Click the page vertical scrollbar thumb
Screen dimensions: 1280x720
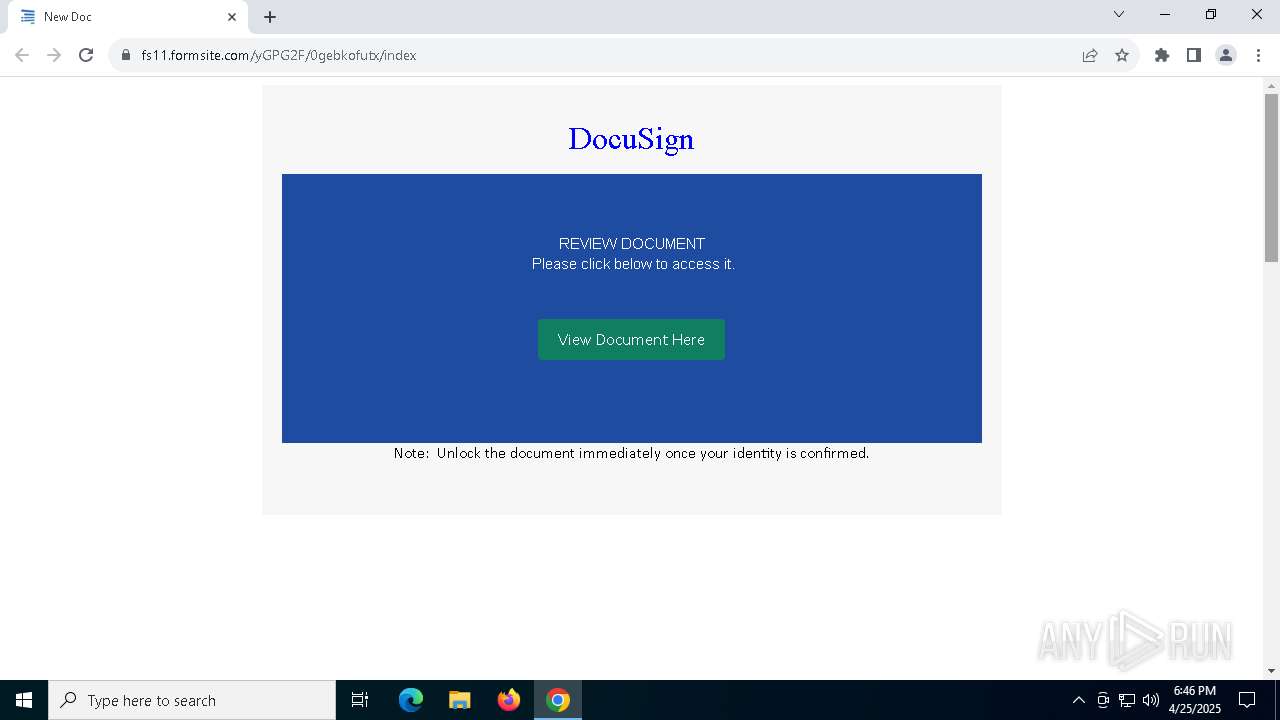point(1271,177)
